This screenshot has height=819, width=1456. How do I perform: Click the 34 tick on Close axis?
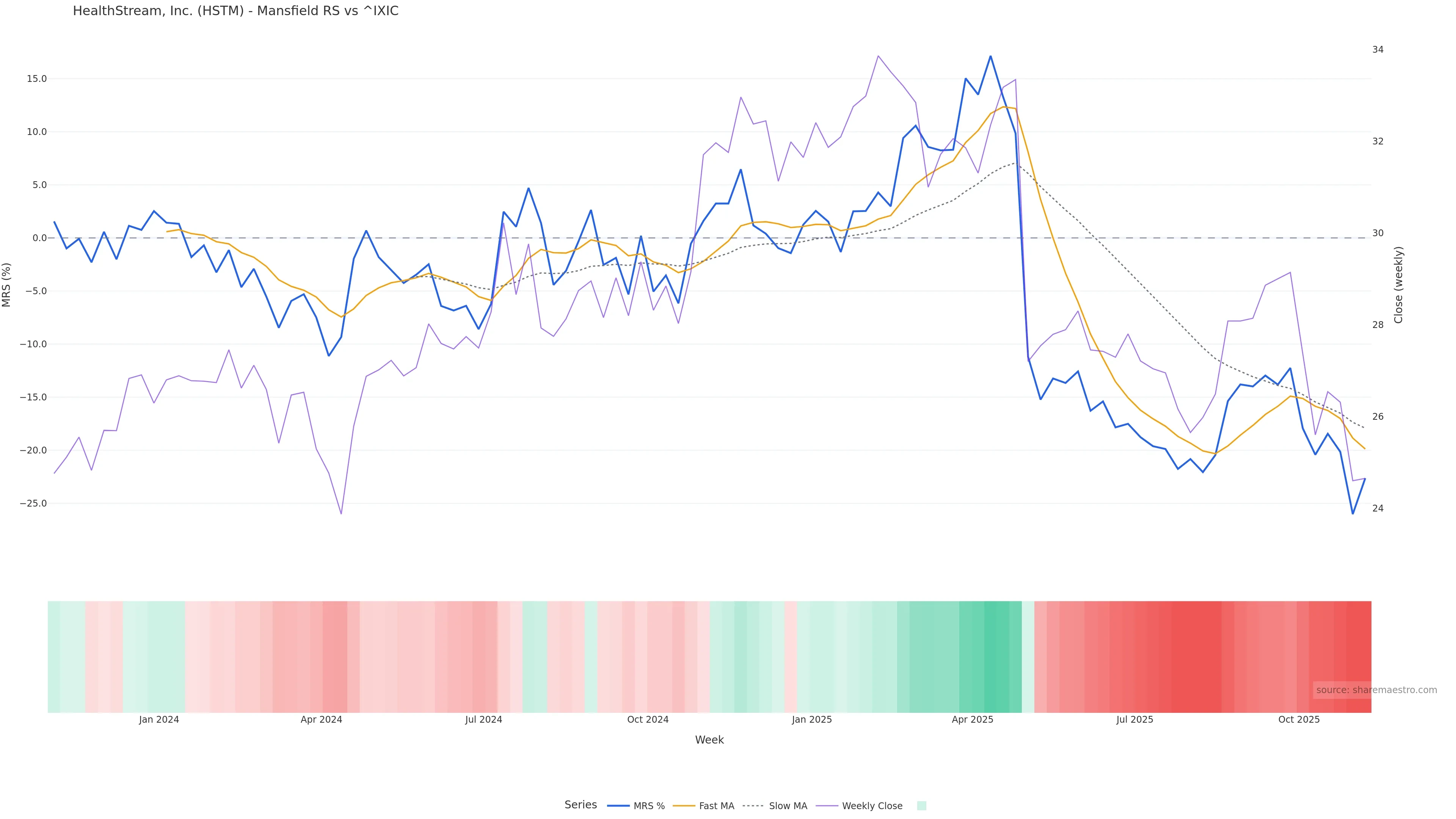point(1378,50)
